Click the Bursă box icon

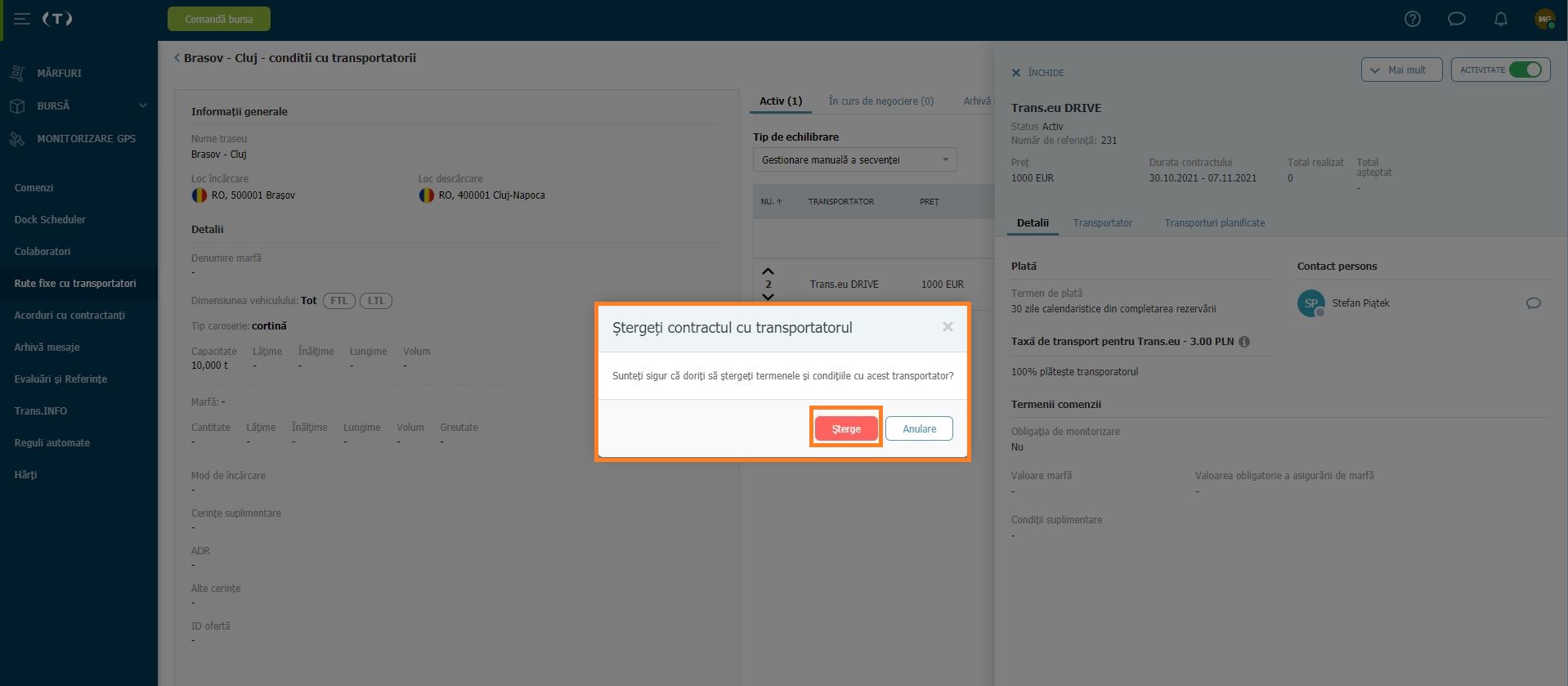pos(17,105)
